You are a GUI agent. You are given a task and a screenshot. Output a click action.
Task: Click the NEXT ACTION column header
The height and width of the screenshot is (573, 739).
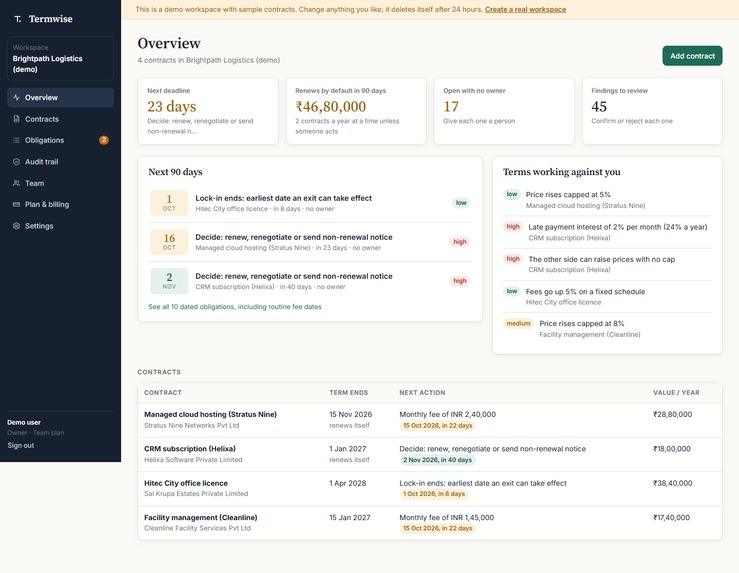pos(422,393)
